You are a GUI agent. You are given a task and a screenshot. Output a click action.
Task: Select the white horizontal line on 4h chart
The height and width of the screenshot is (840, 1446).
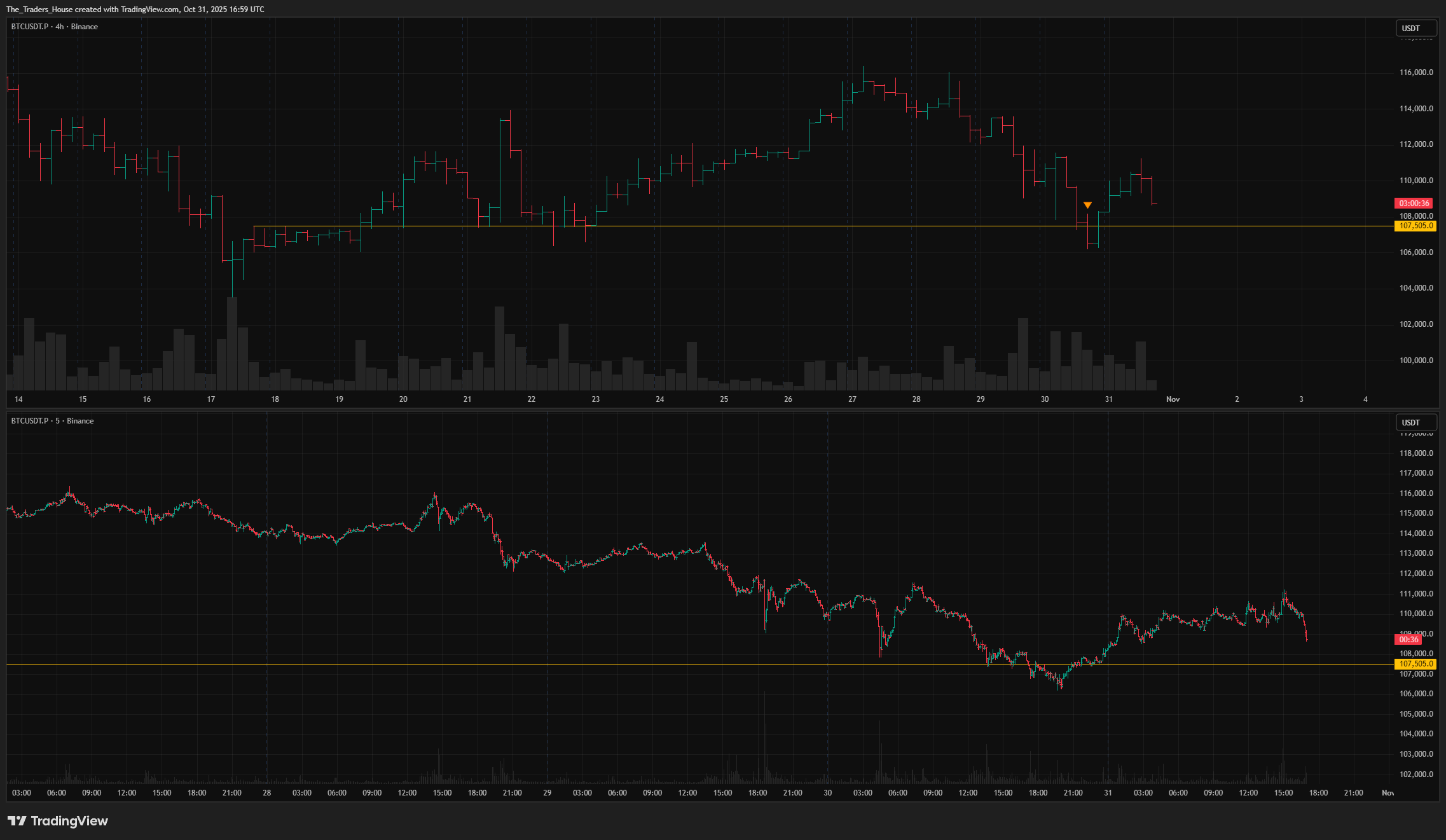tap(823, 226)
